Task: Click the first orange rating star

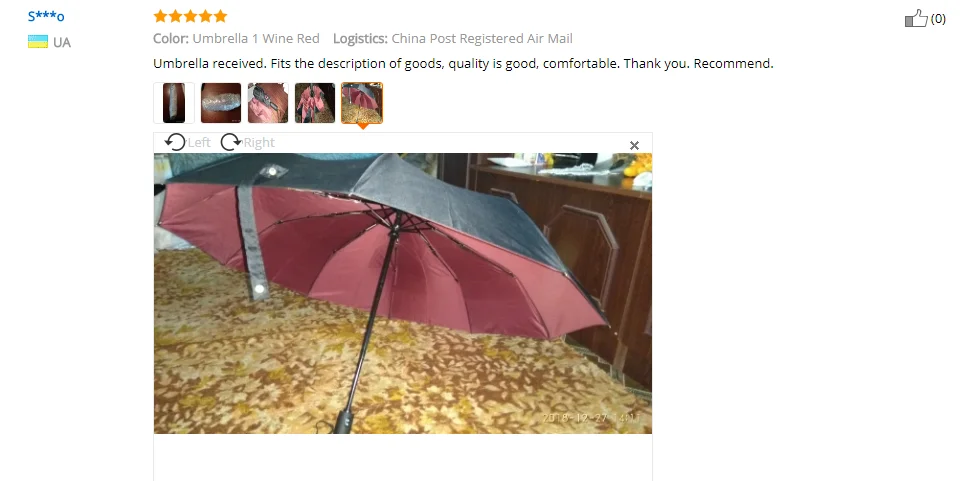Action: point(160,16)
